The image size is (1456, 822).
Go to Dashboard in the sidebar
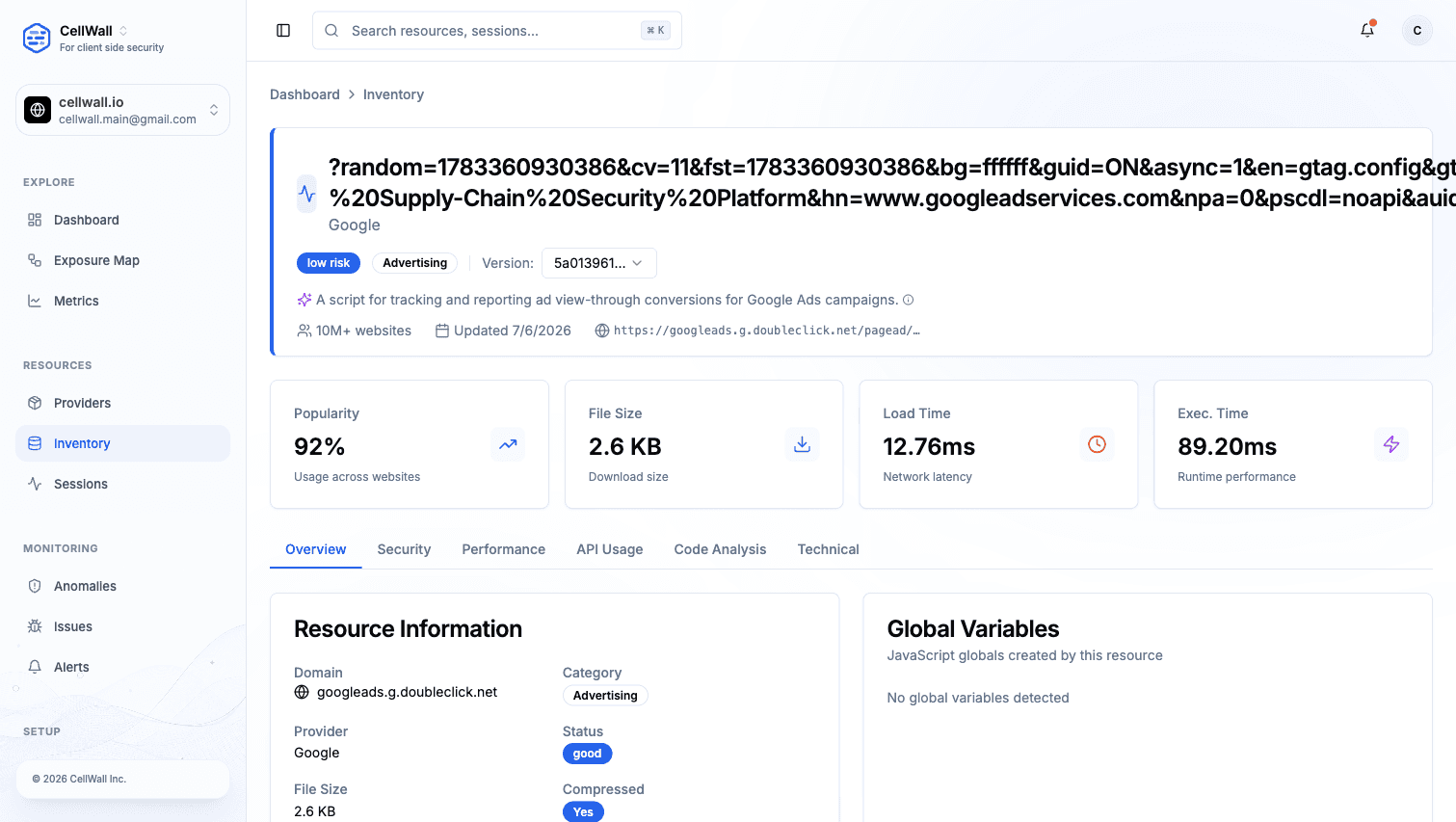[122, 220]
